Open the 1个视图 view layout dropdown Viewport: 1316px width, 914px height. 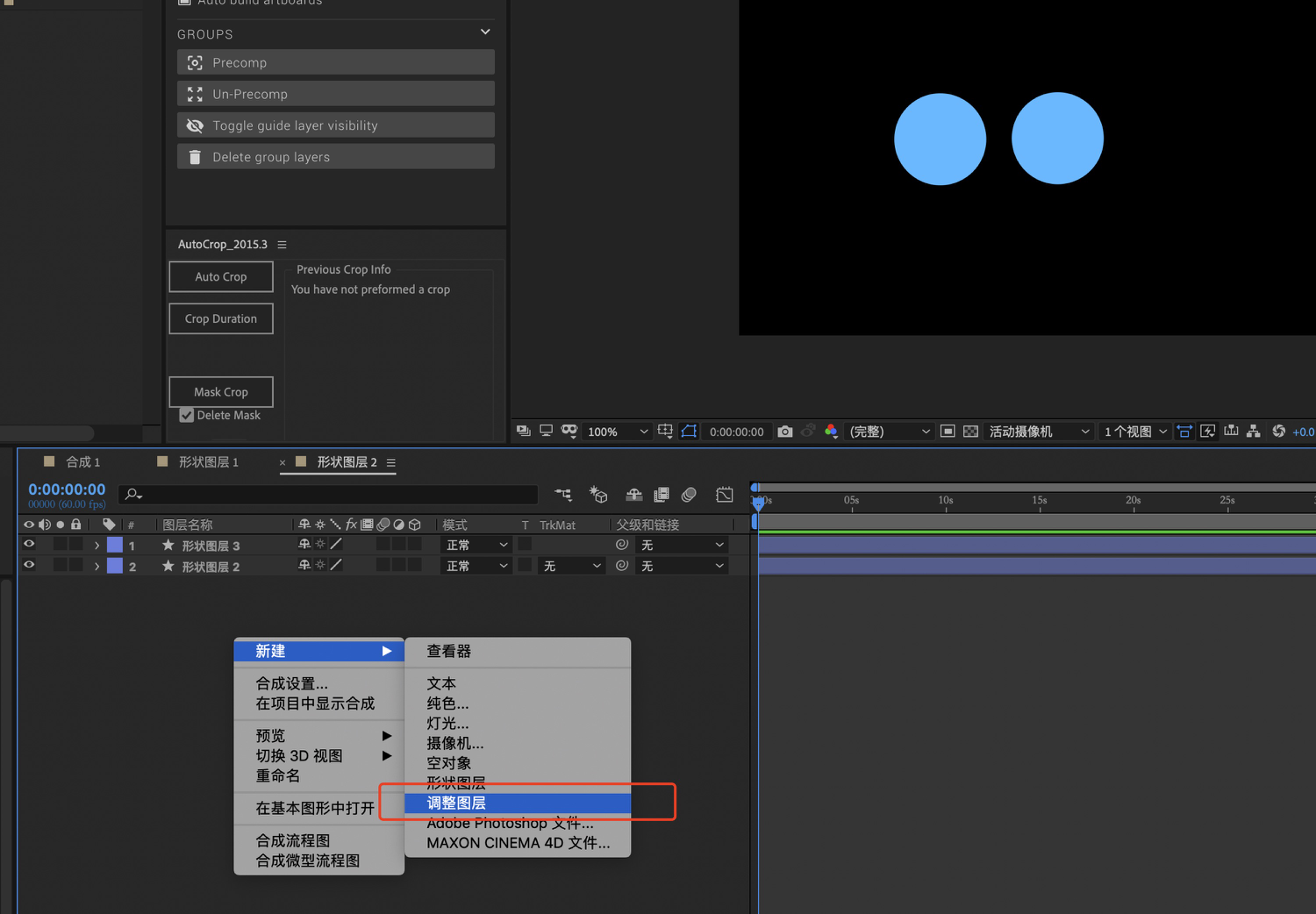point(1136,432)
